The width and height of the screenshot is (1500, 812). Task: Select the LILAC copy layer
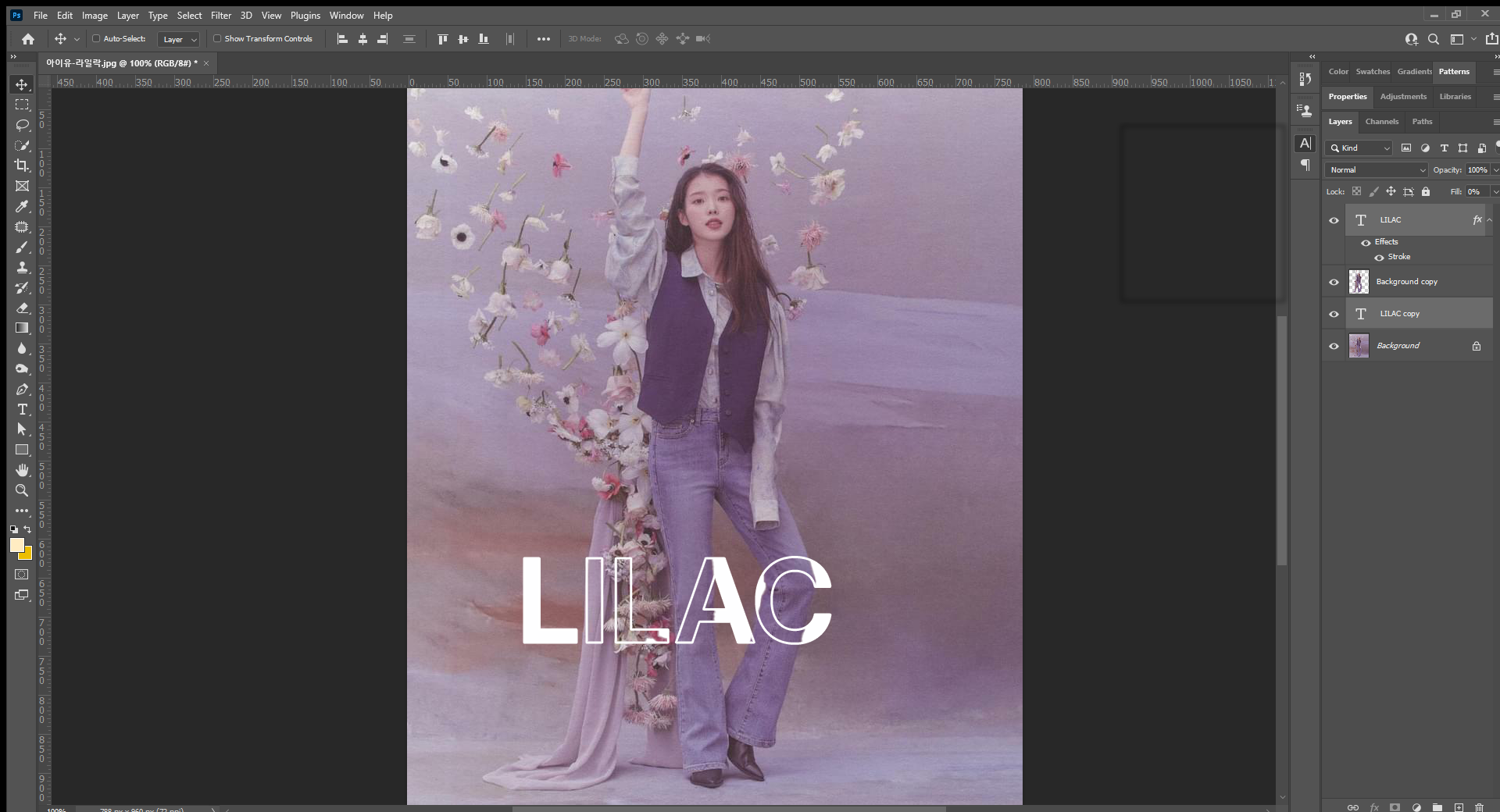[1419, 314]
